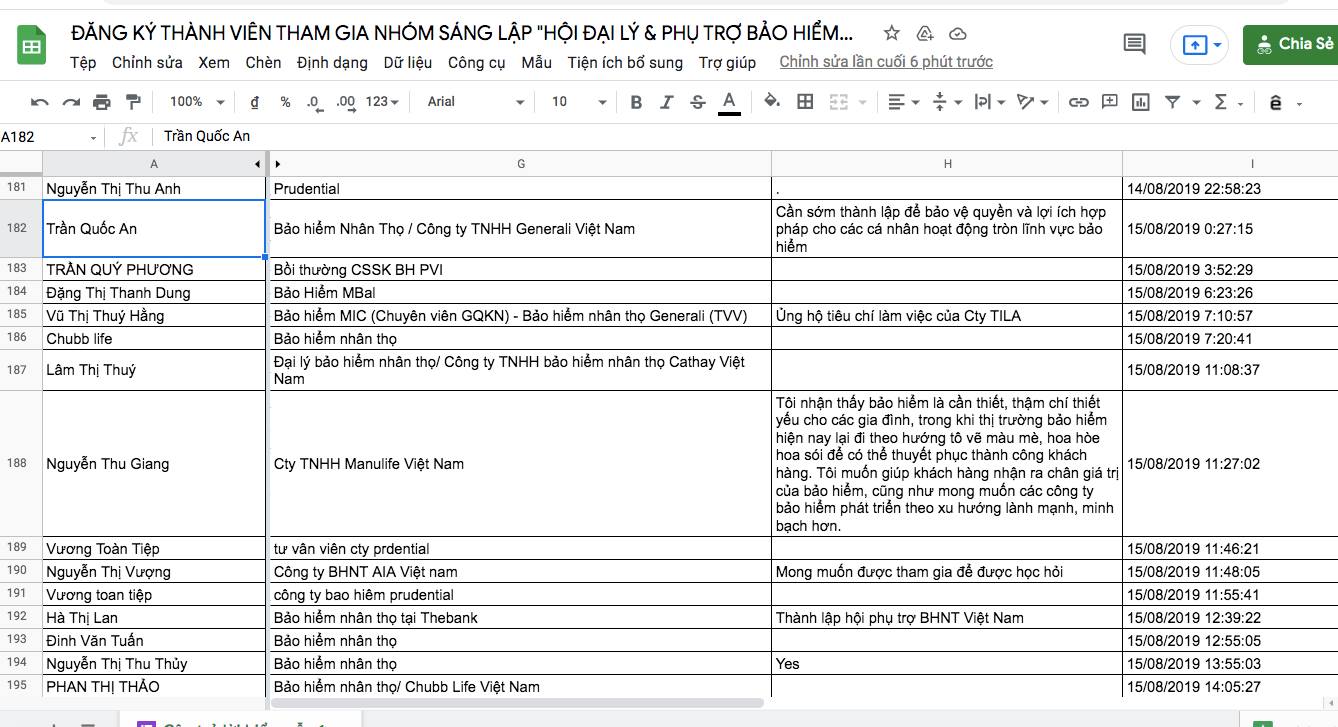The height and width of the screenshot is (727, 1338).
Task: Insert a comment via the toolbar icon
Action: [1109, 102]
